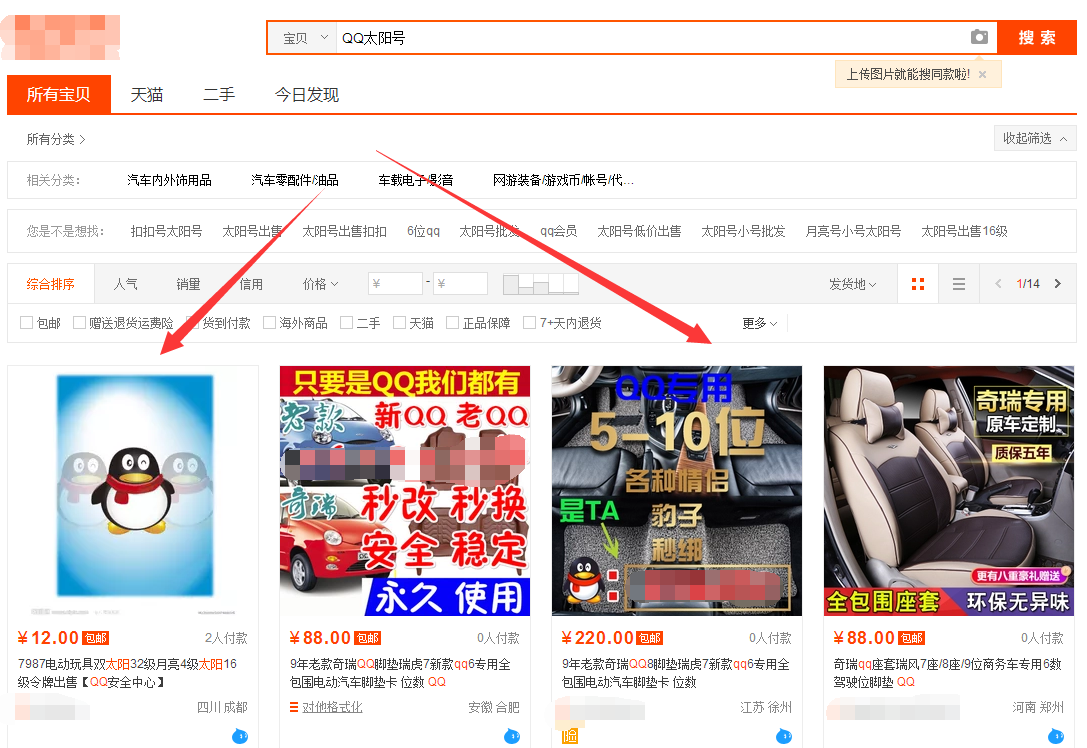Sort results by 销量
The width and height of the screenshot is (1087, 748).
(188, 284)
